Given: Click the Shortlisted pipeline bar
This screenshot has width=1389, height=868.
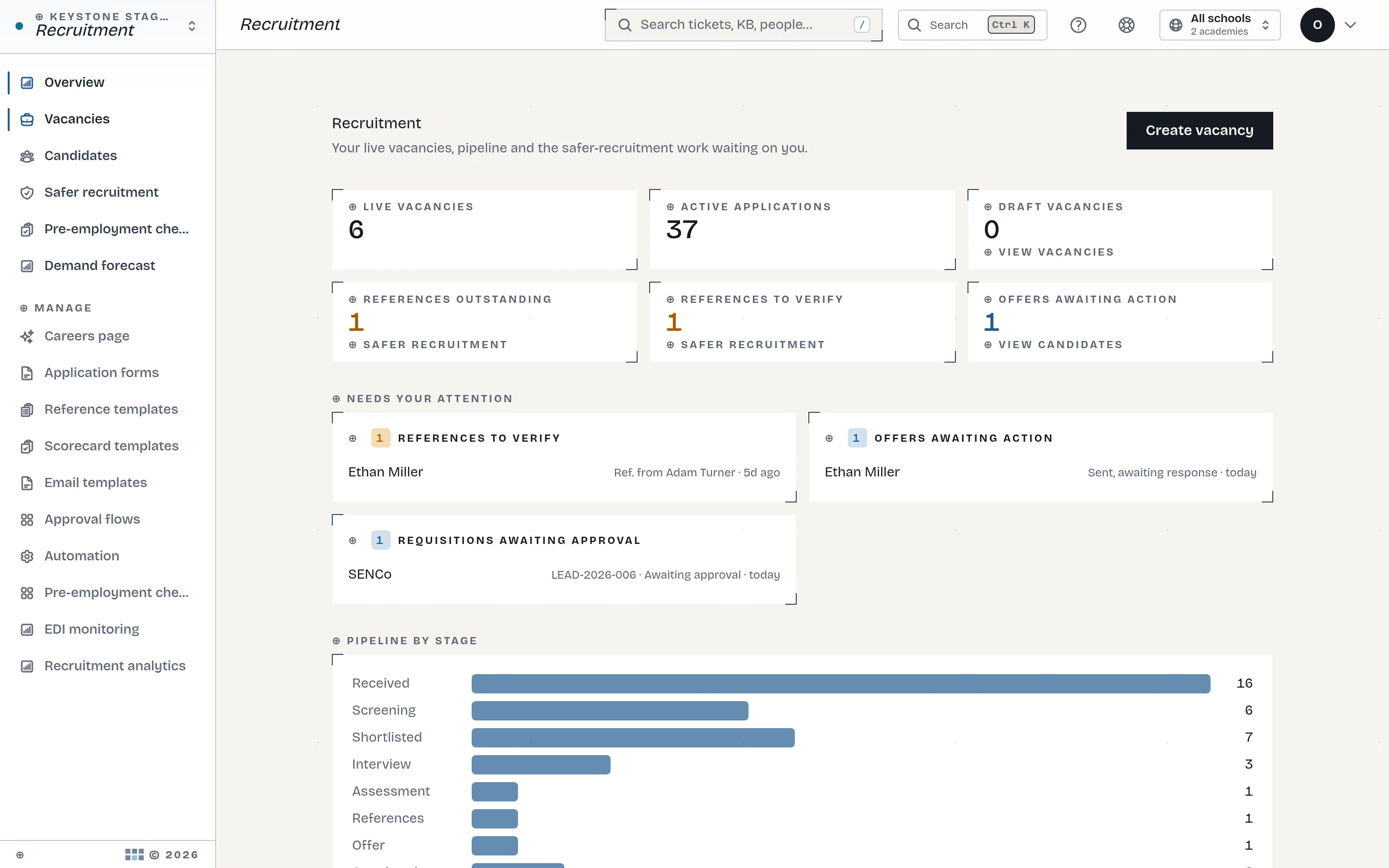Looking at the screenshot, I should point(633,738).
